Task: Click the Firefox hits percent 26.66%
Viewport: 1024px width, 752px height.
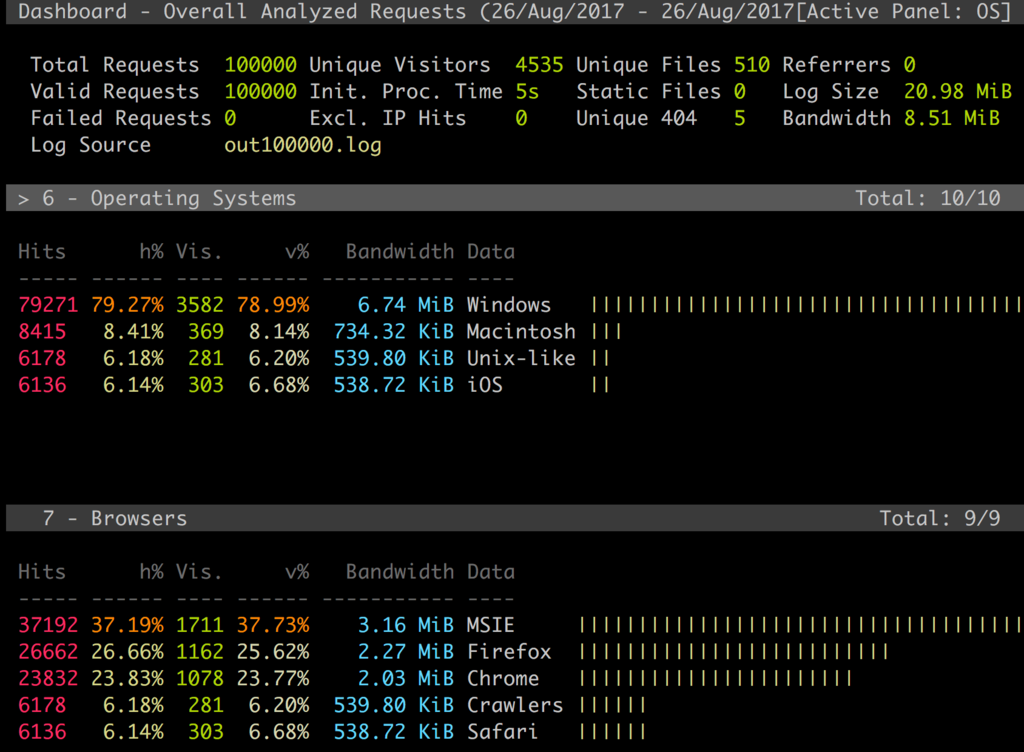Action: [x=127, y=651]
